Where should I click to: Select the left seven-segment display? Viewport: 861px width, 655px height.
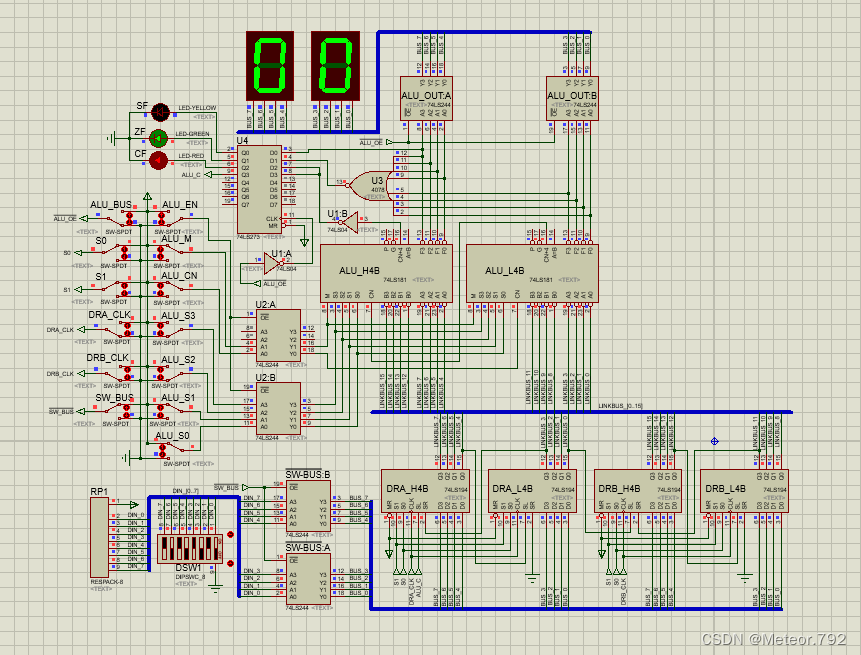pos(270,65)
